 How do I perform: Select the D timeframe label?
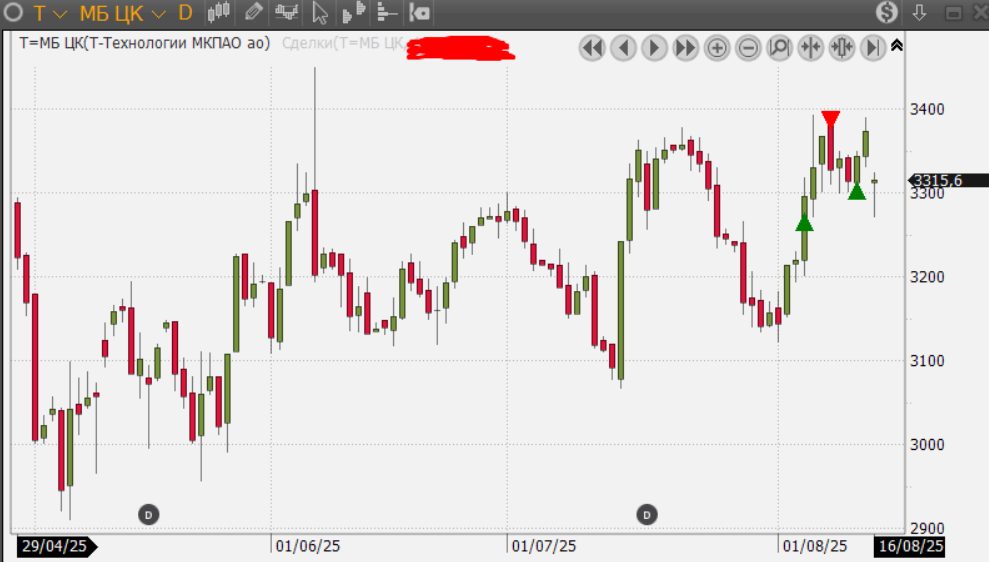[x=185, y=13]
